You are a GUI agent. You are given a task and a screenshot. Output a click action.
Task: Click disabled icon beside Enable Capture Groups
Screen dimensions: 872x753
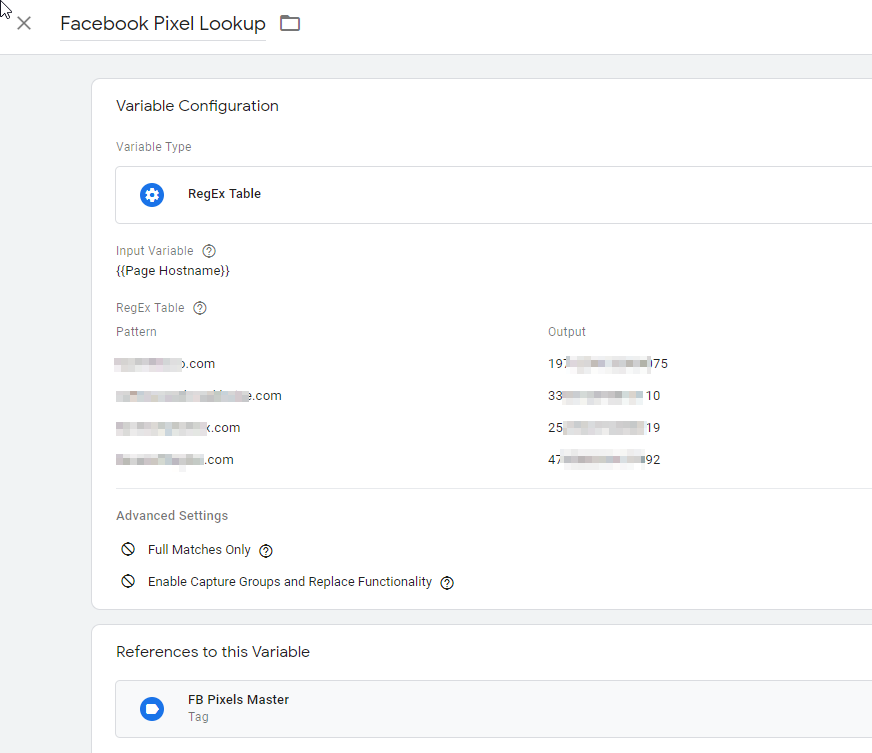[x=128, y=581]
